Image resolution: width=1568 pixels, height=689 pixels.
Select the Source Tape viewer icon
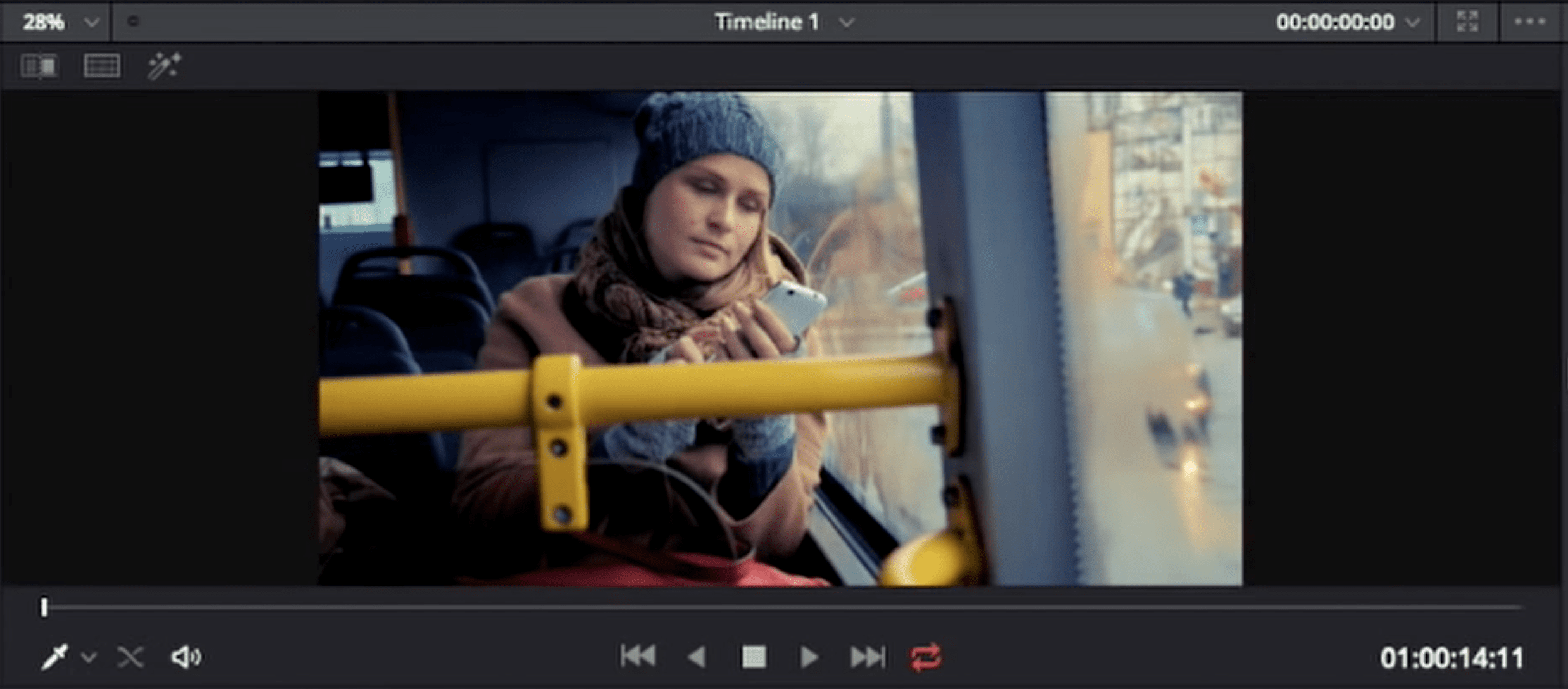coord(39,65)
